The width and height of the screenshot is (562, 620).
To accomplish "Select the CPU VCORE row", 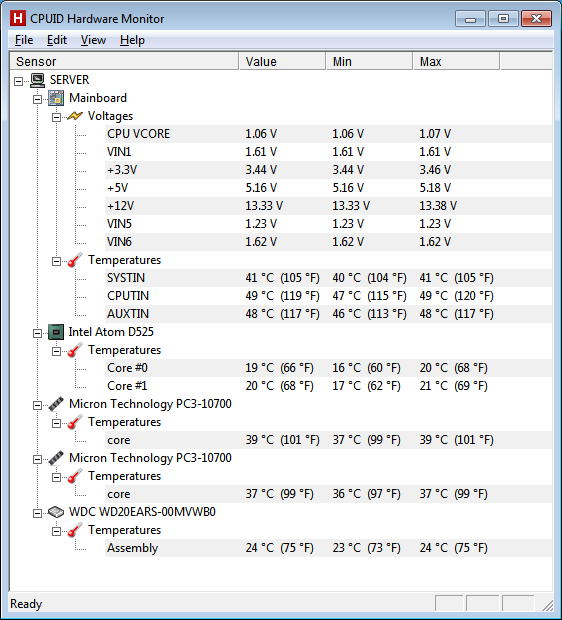I will tap(328, 134).
